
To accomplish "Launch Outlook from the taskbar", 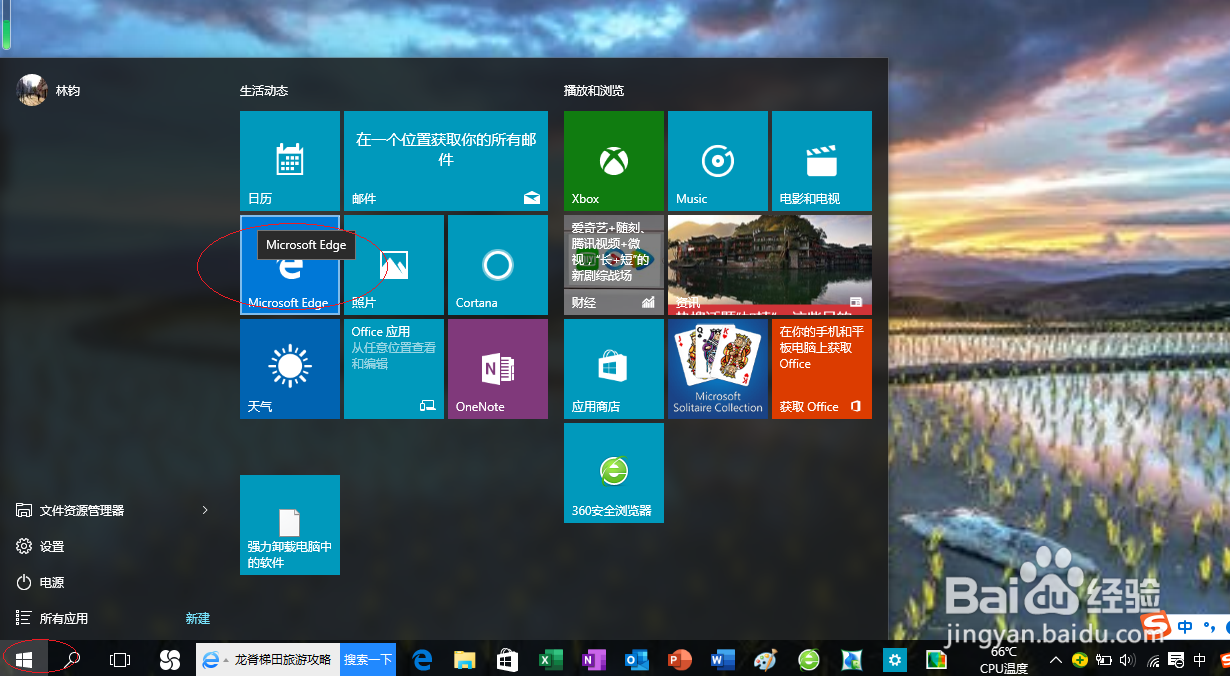I will (637, 659).
